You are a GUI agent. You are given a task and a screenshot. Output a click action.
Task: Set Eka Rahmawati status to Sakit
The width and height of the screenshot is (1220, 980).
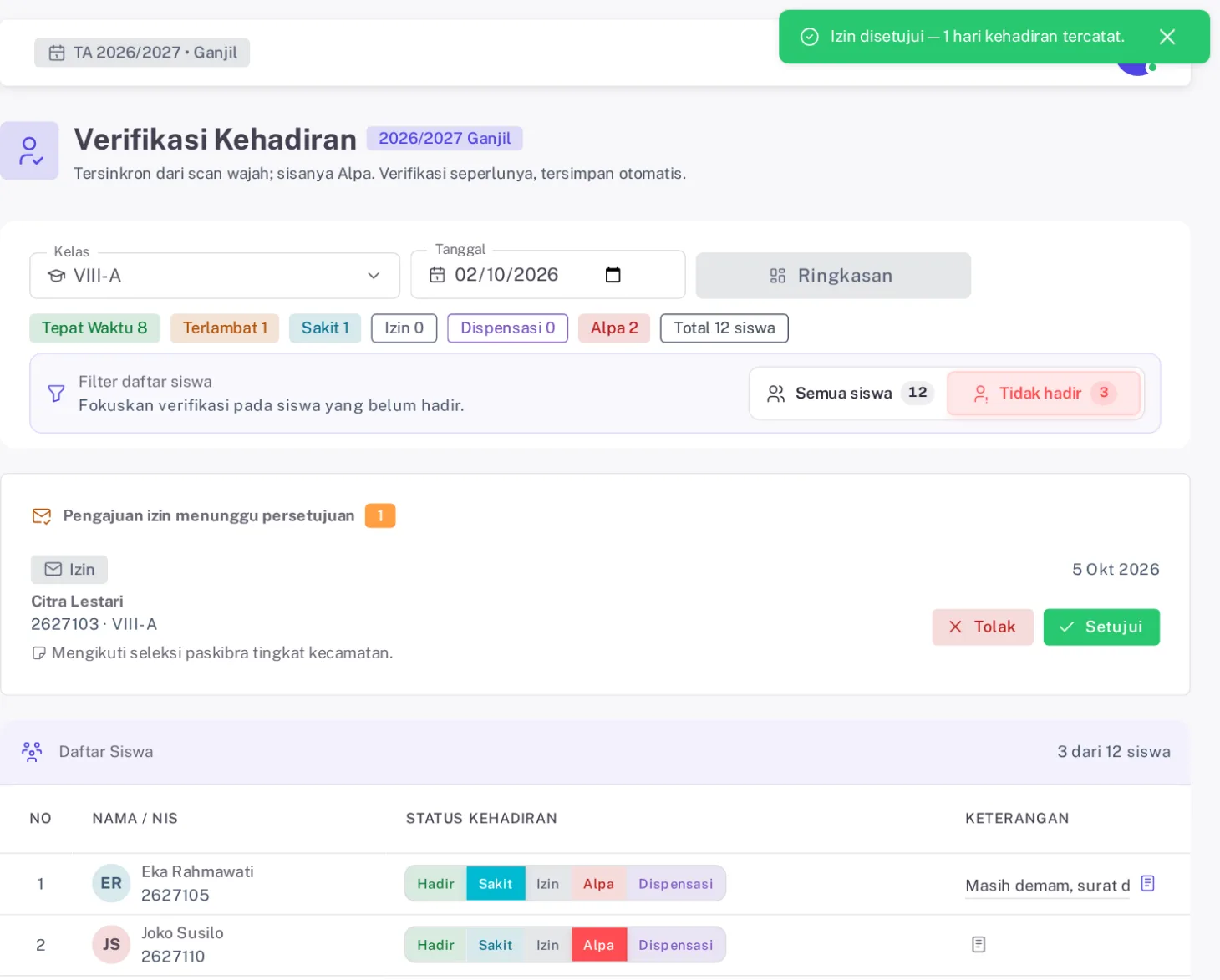click(496, 884)
